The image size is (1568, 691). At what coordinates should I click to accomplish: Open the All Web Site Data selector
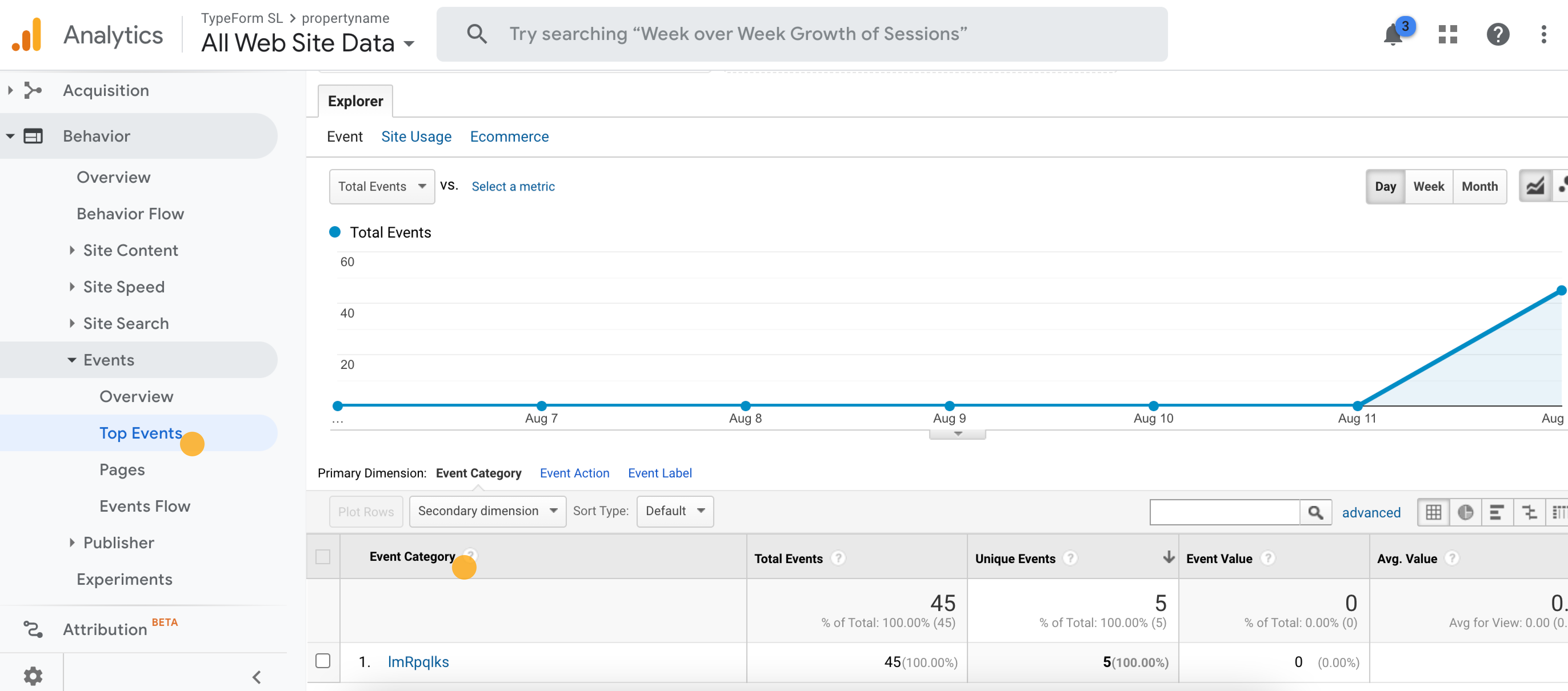point(308,43)
